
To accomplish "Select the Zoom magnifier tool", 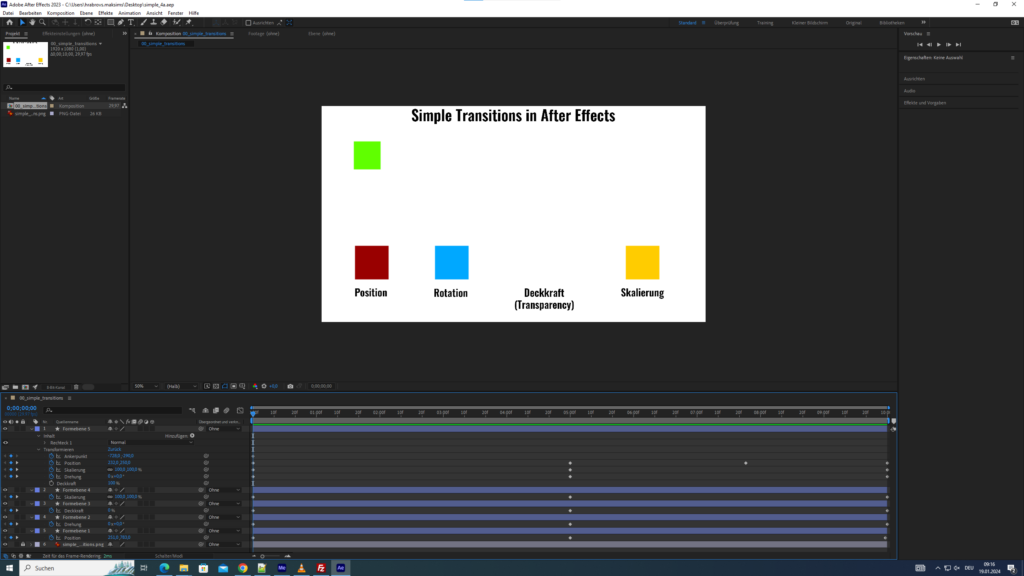I will (x=43, y=21).
